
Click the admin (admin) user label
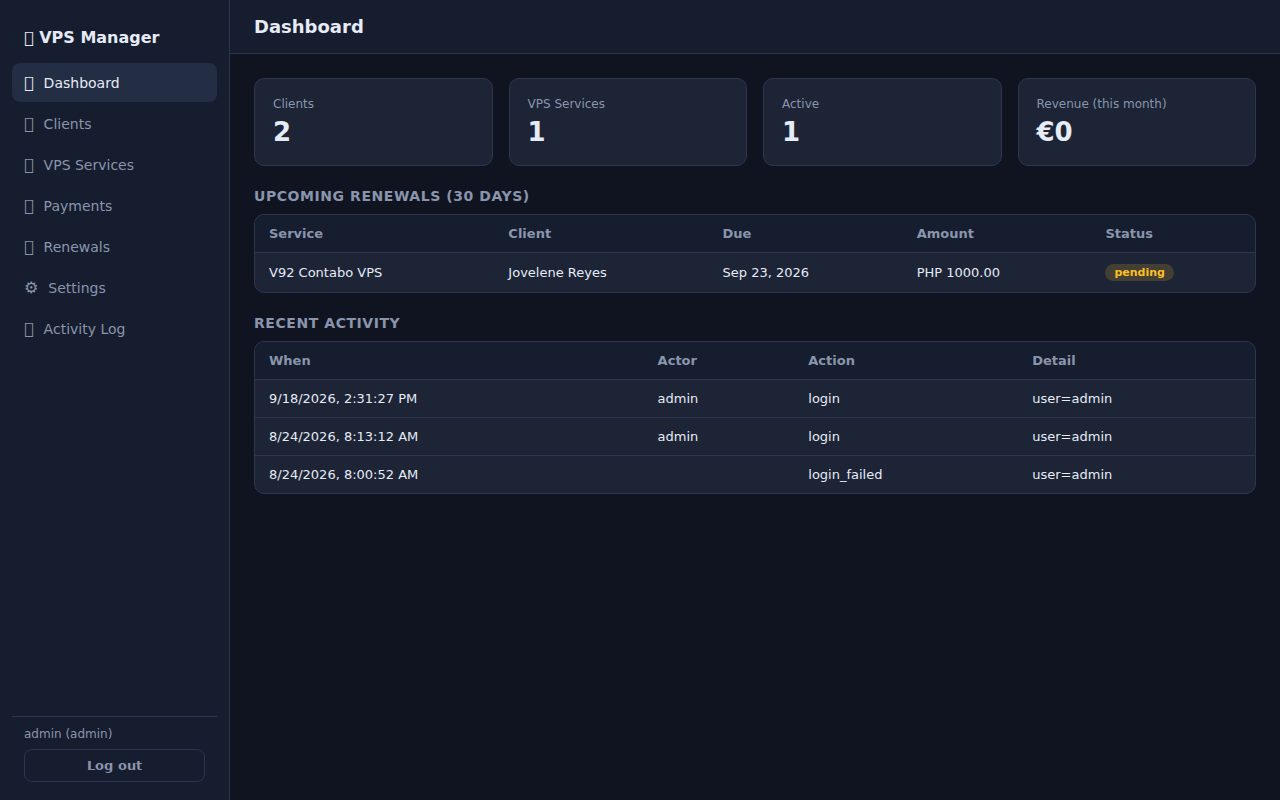(x=68, y=734)
